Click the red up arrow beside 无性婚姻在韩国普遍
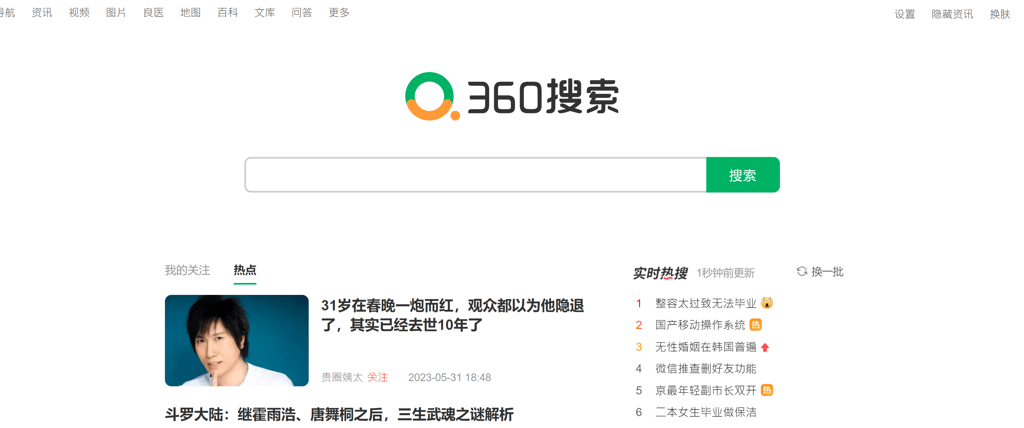Viewport: 1024px width, 428px height. pos(765,347)
